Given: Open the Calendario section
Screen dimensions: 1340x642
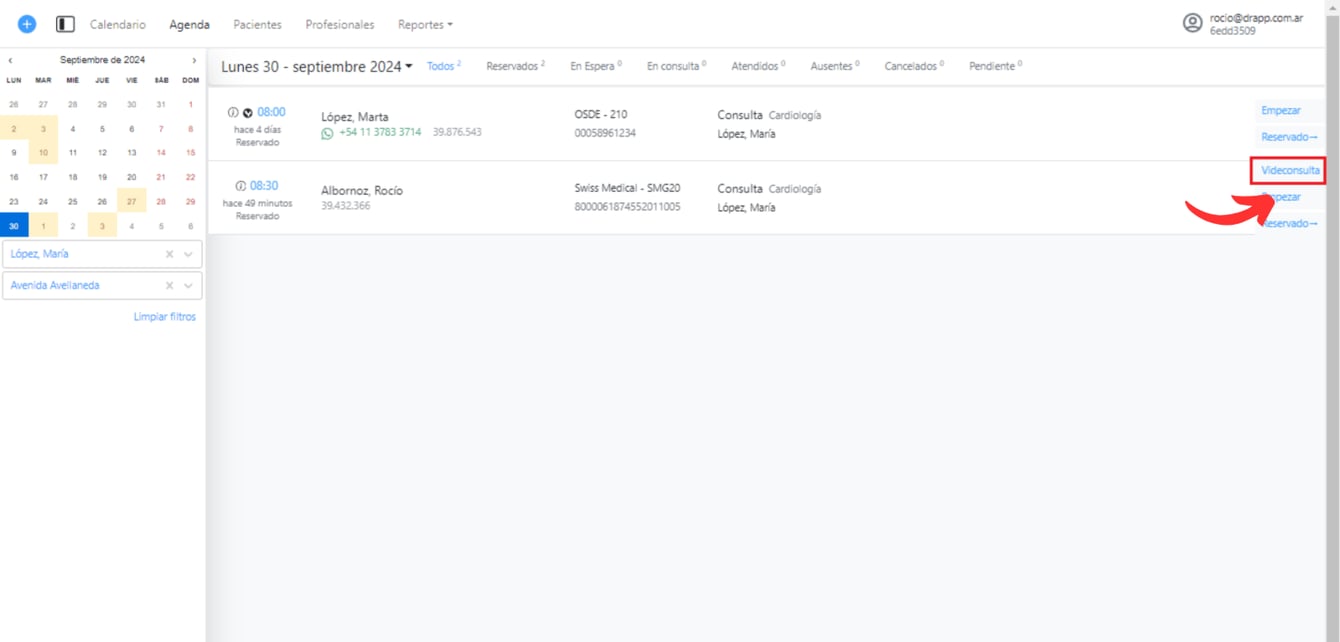Looking at the screenshot, I should [x=118, y=24].
